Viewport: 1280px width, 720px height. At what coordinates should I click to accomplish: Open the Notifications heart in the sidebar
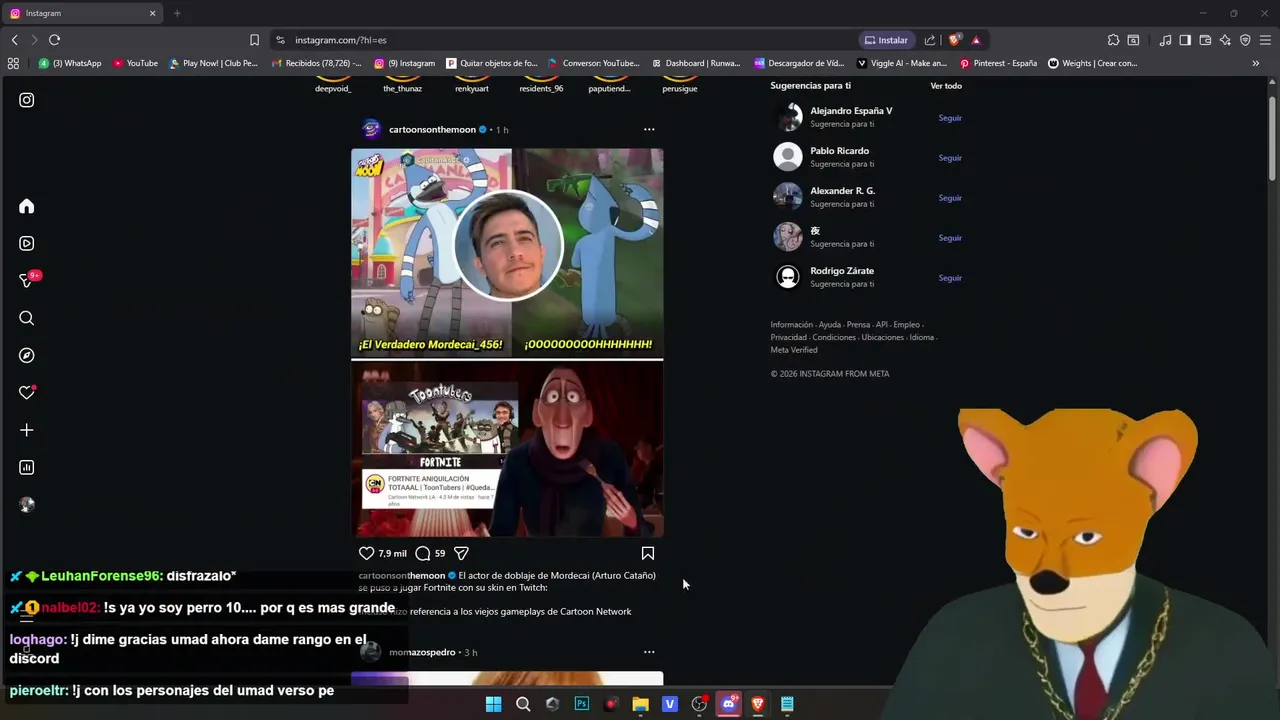point(27,393)
